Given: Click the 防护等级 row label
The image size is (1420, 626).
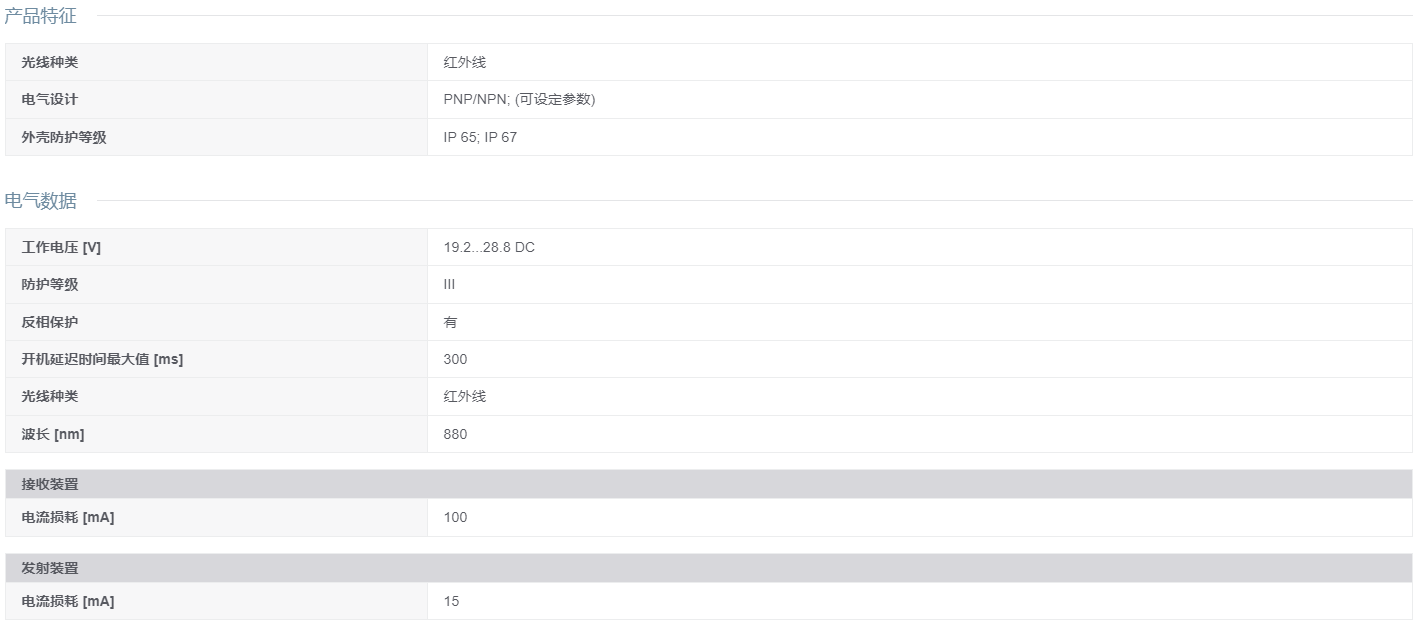Looking at the screenshot, I should (x=50, y=284).
